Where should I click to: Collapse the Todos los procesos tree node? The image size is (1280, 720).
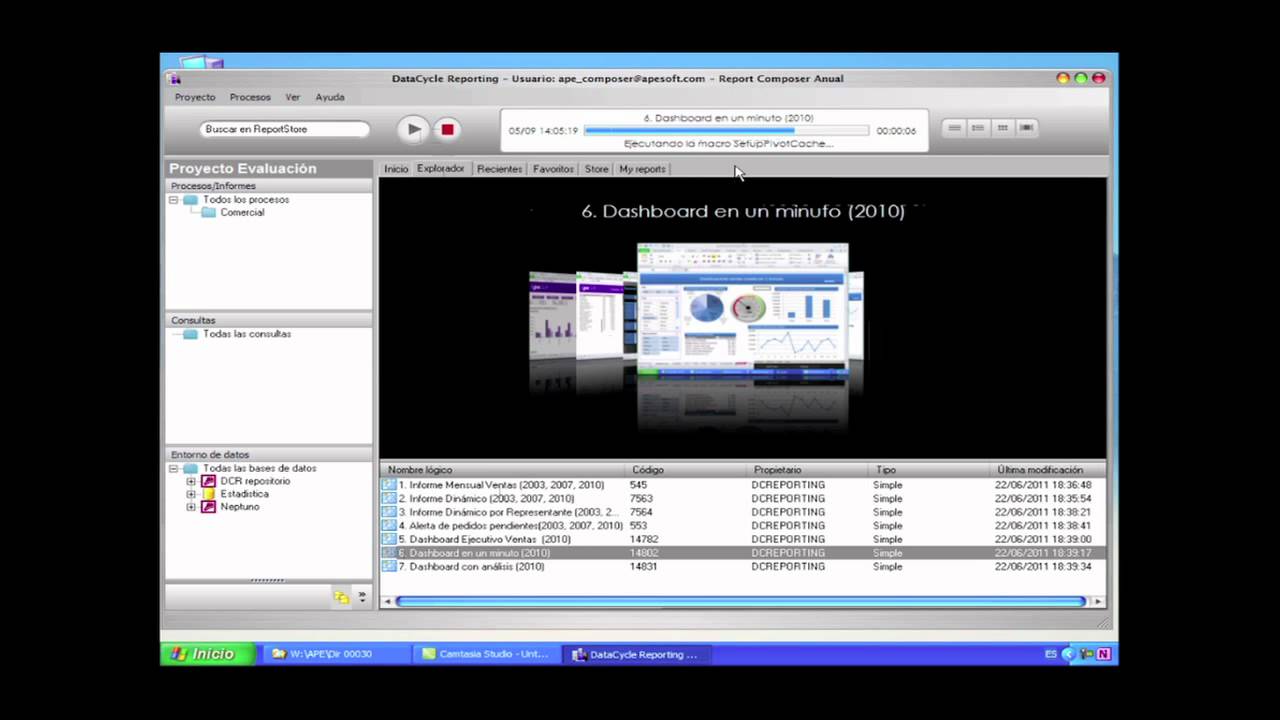coord(173,200)
